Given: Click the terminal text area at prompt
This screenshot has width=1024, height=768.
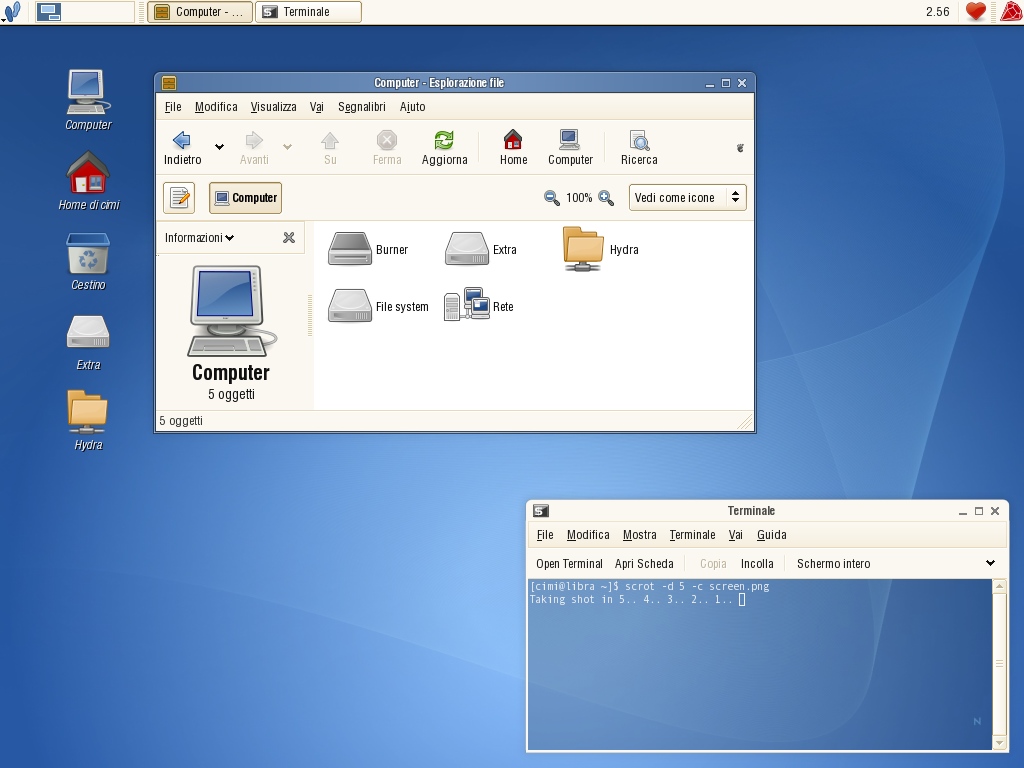Looking at the screenshot, I should tap(760, 664).
